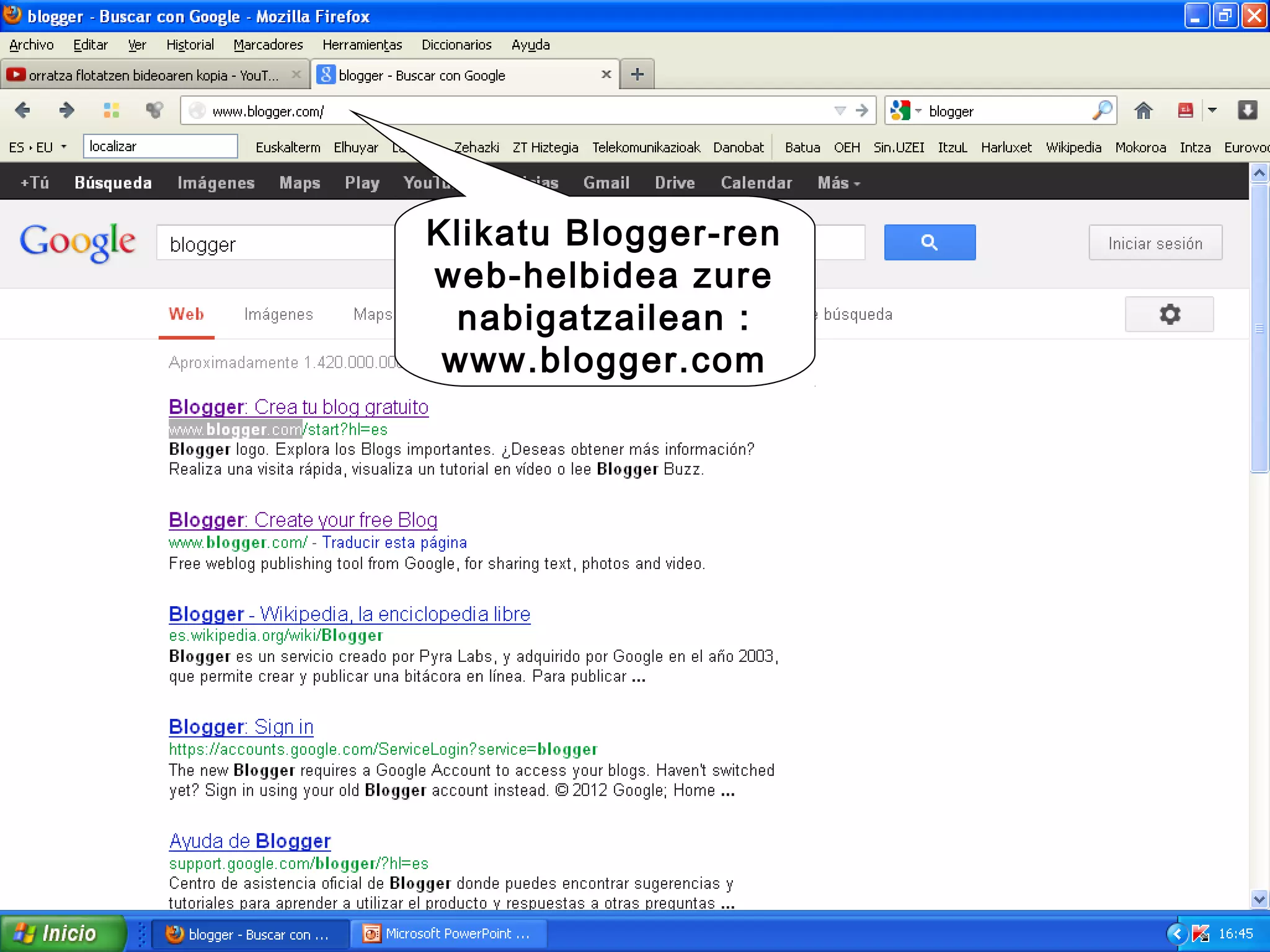Click the vertical scrollbar thumb
Screen dimensions: 1270x952
point(1259,328)
